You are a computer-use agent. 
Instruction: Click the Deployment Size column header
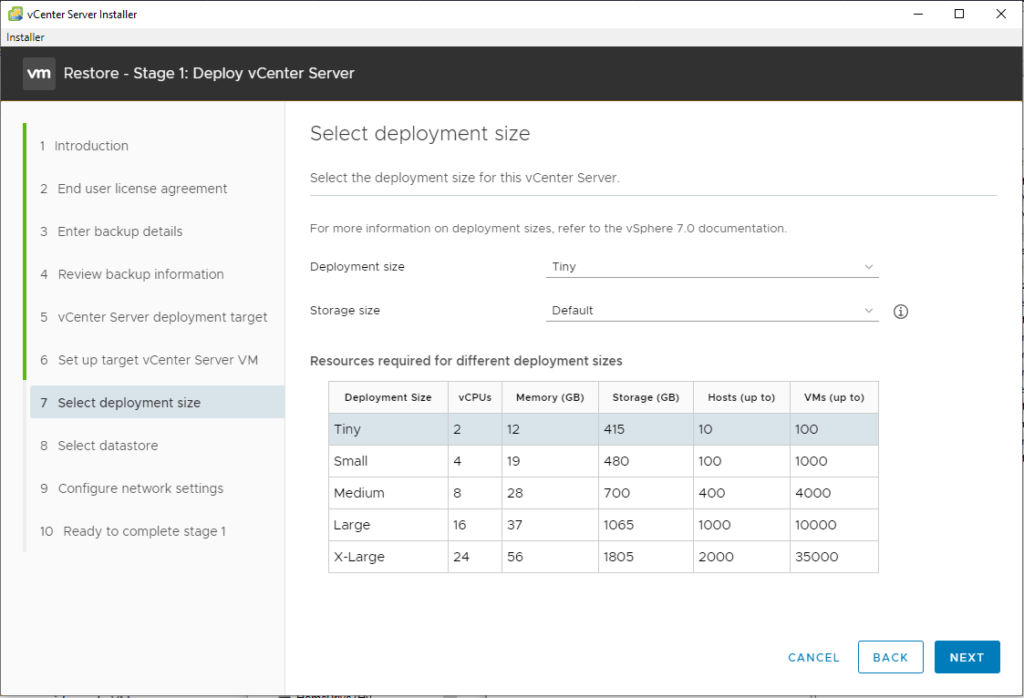point(388,397)
